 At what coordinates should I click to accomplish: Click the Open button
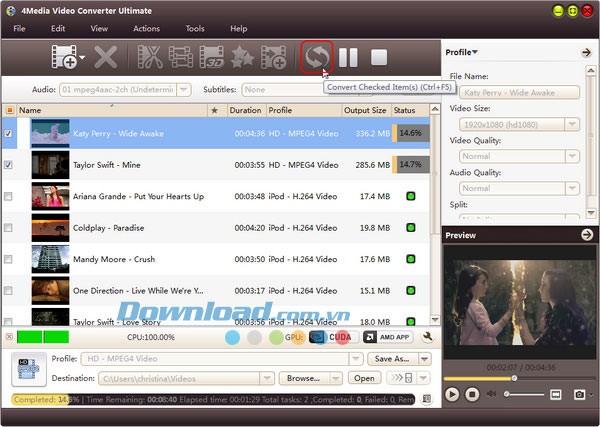coord(364,378)
